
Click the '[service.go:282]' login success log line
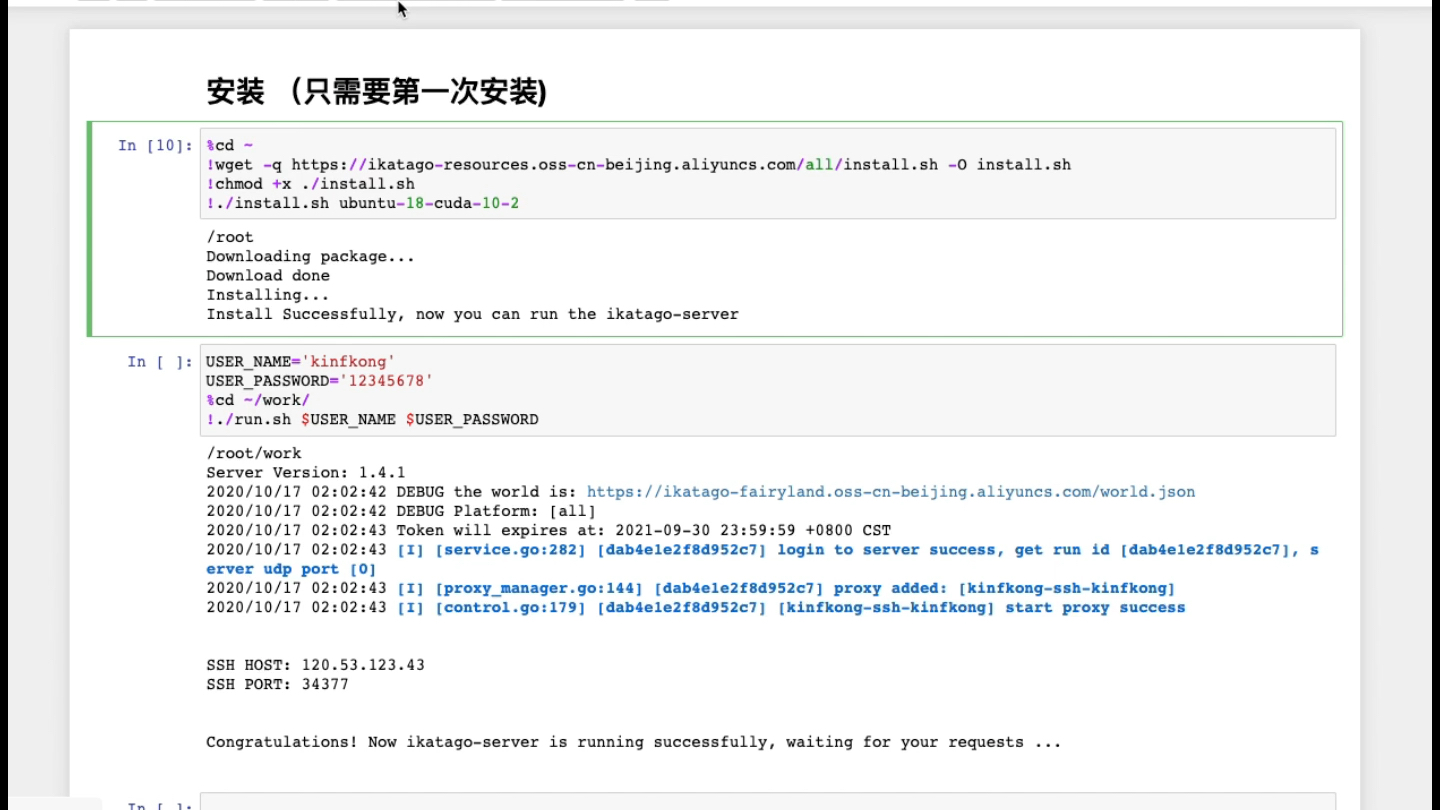coord(762,559)
